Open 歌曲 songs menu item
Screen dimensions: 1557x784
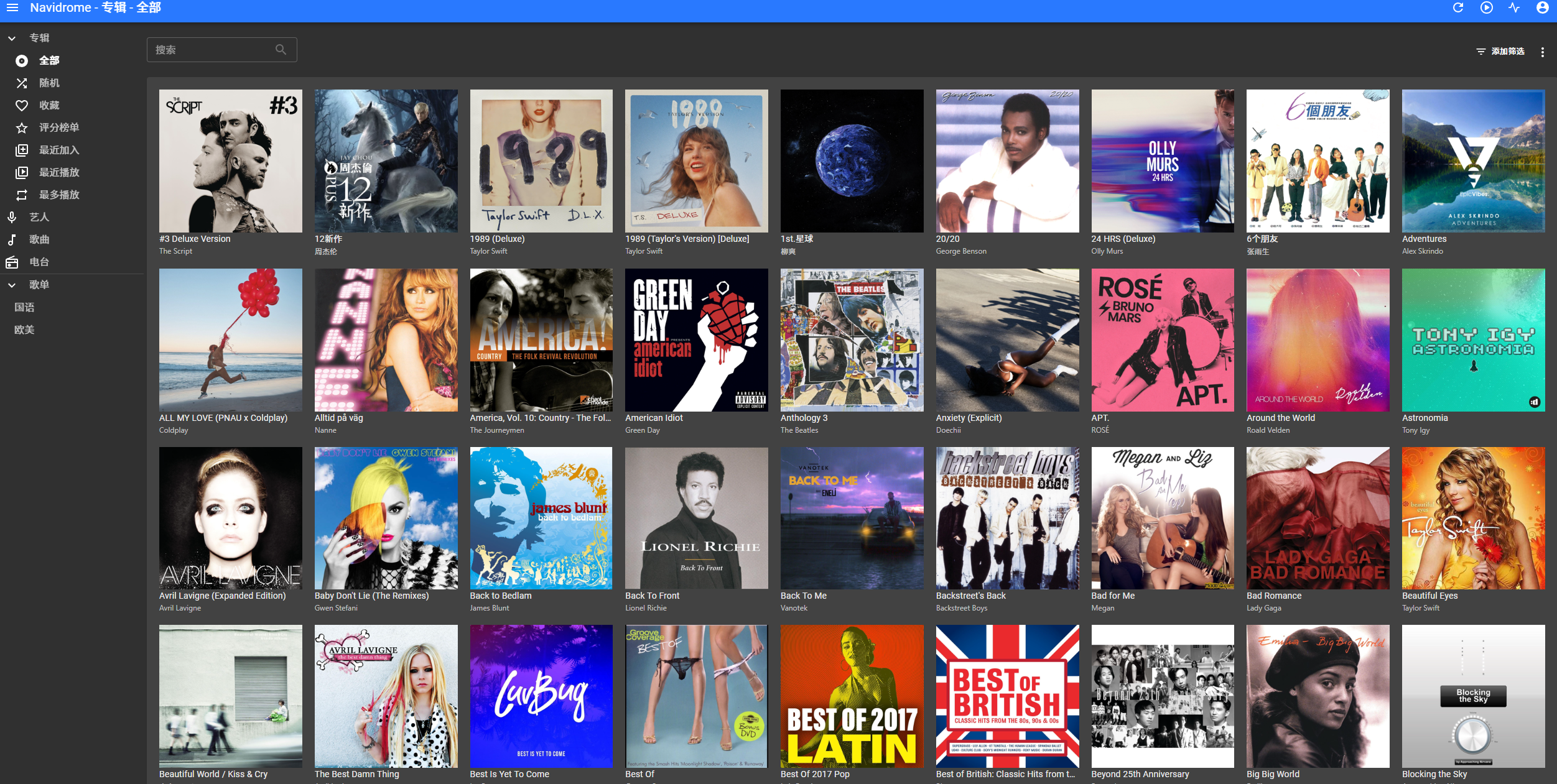[72, 239]
